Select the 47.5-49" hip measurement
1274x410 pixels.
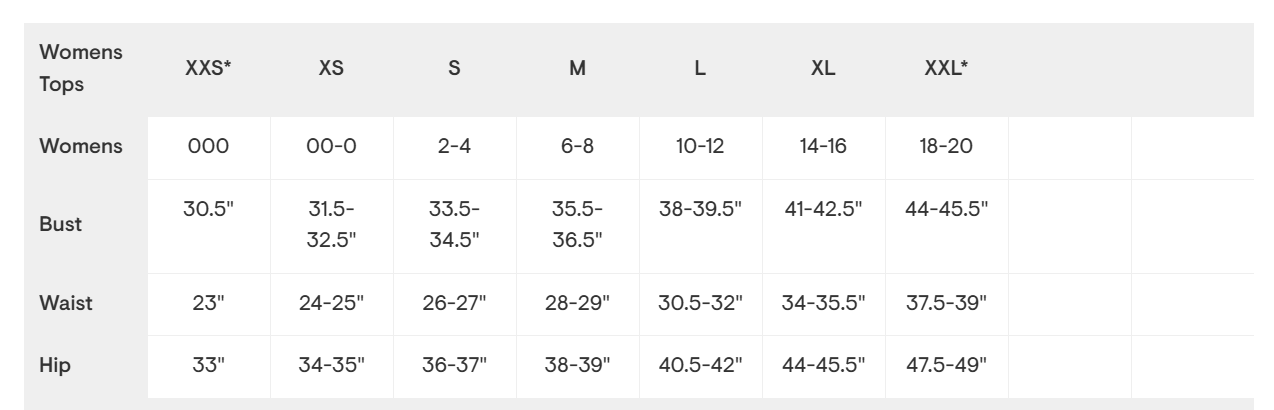point(946,366)
